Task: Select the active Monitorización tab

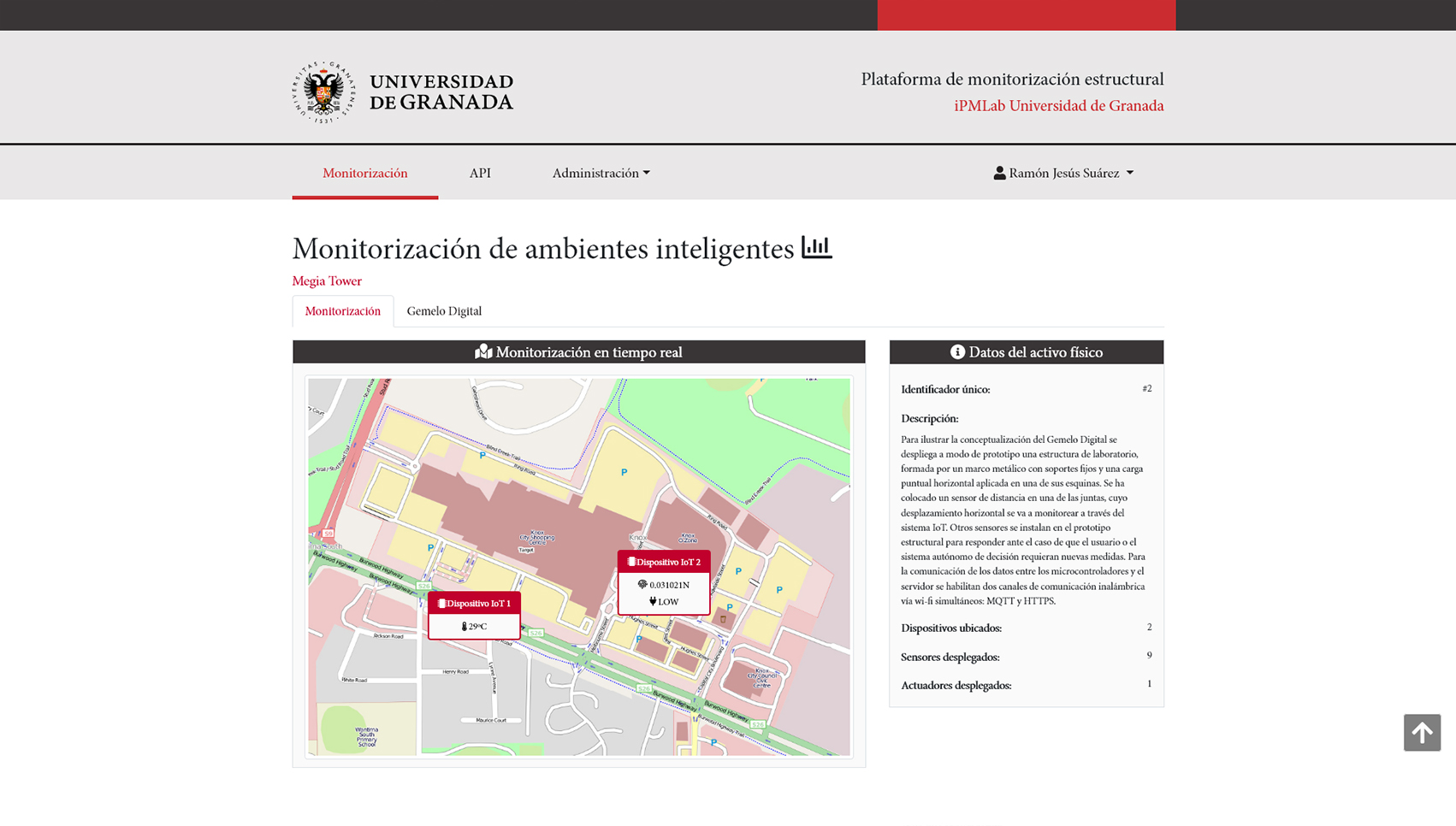Action: coord(342,310)
